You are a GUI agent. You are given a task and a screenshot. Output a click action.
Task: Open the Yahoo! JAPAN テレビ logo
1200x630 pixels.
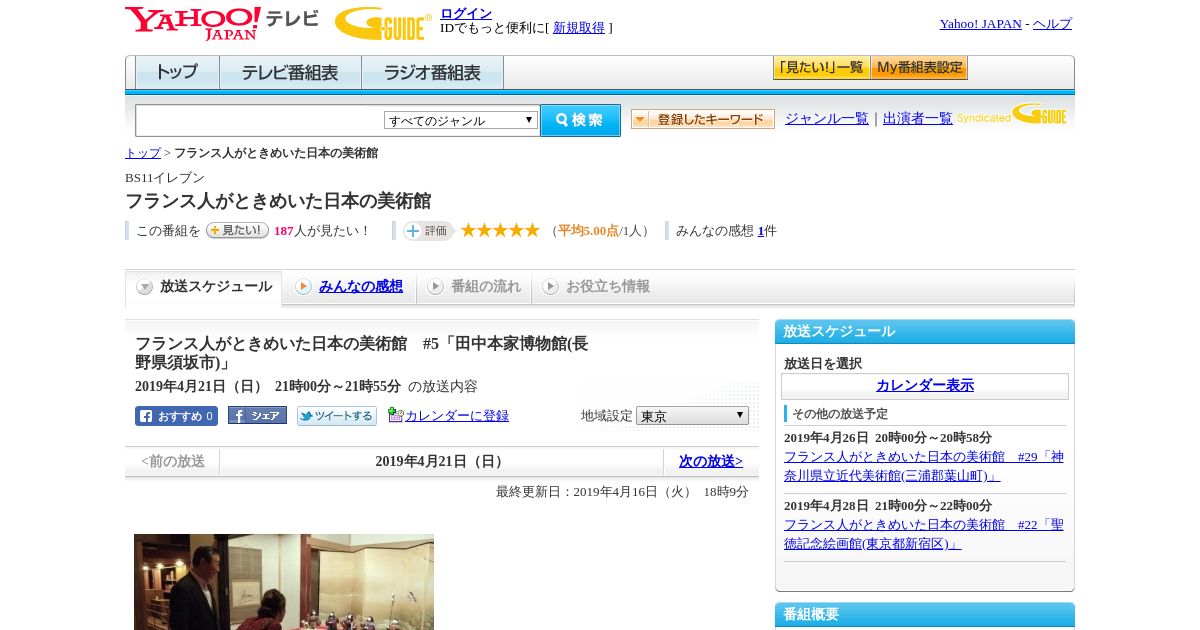(222, 23)
